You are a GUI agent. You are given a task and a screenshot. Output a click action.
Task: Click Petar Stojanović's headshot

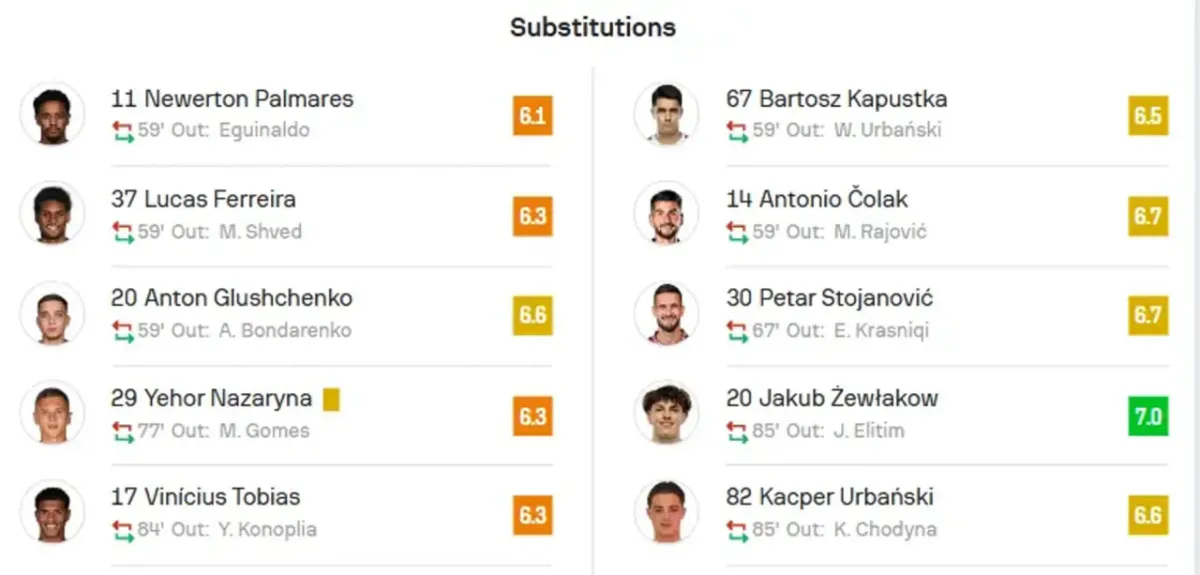(666, 313)
